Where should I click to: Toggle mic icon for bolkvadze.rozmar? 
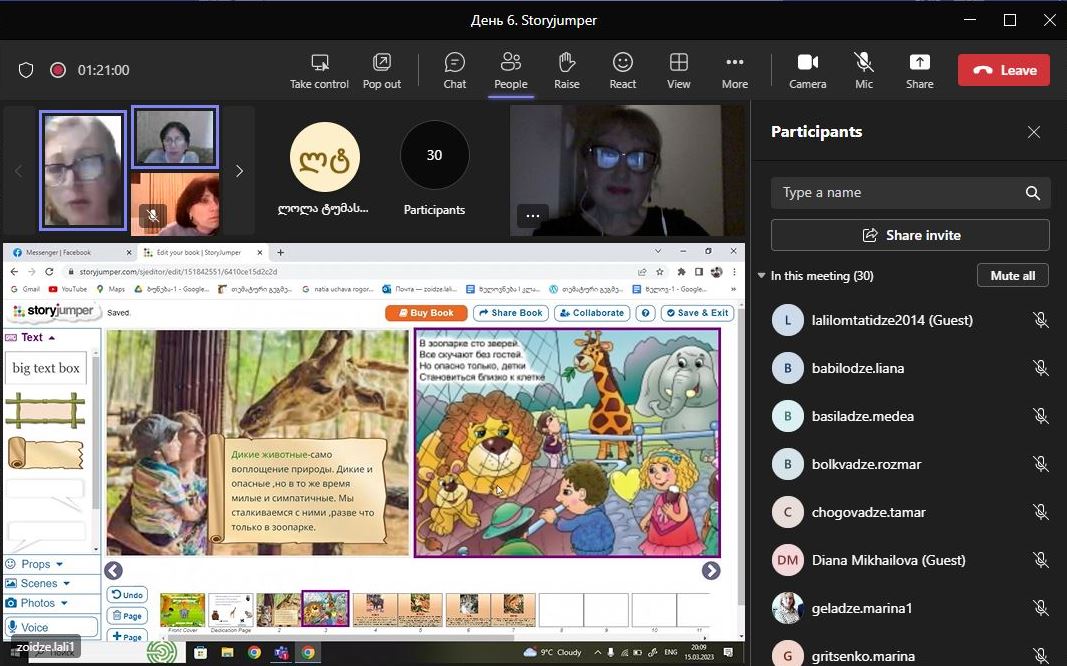click(x=1040, y=465)
